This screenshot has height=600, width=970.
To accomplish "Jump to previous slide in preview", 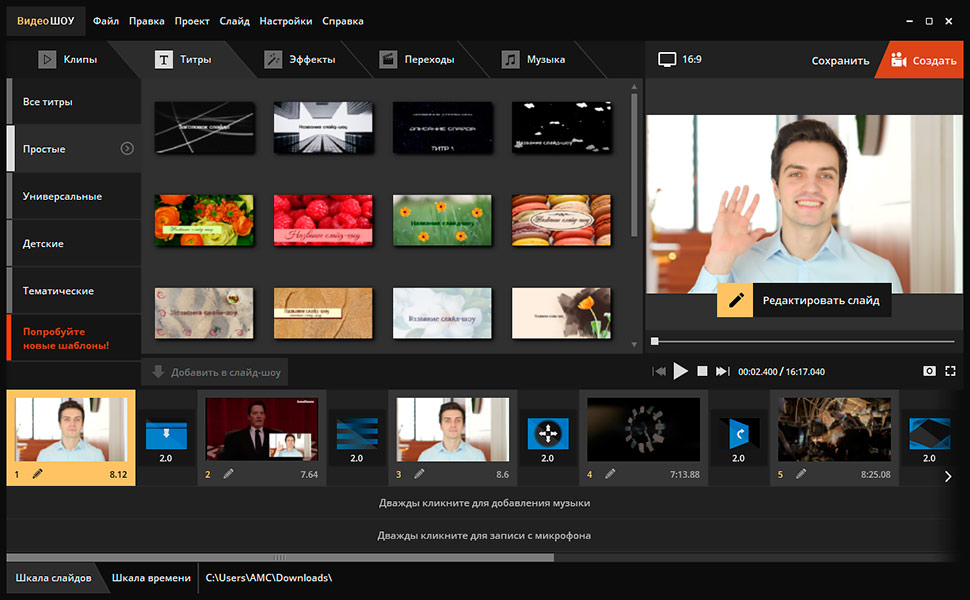I will click(x=659, y=371).
